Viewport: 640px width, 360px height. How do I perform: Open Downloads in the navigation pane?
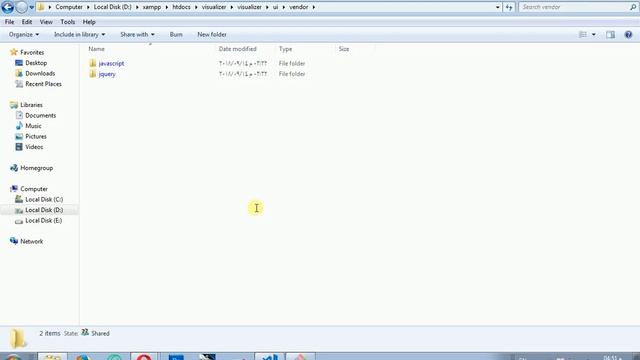click(40, 74)
